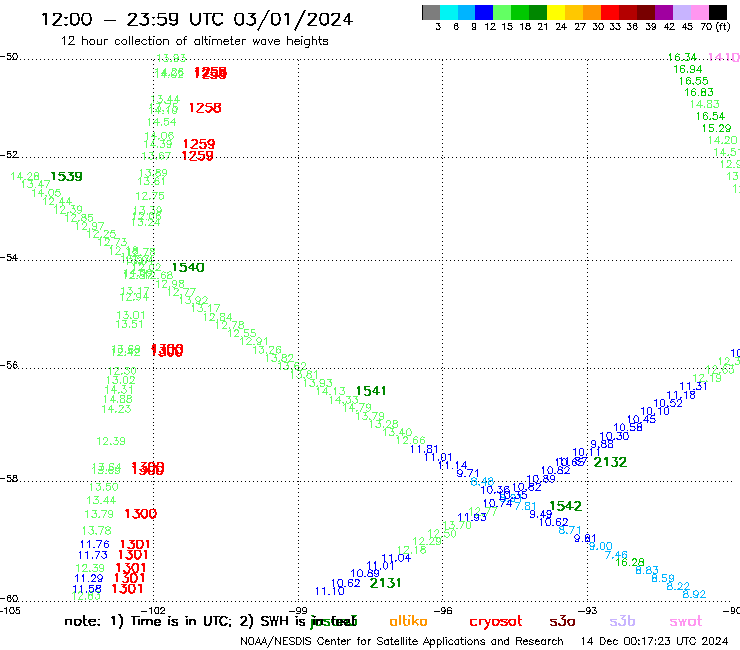Click the wave height value '14.54'

(x=162, y=122)
